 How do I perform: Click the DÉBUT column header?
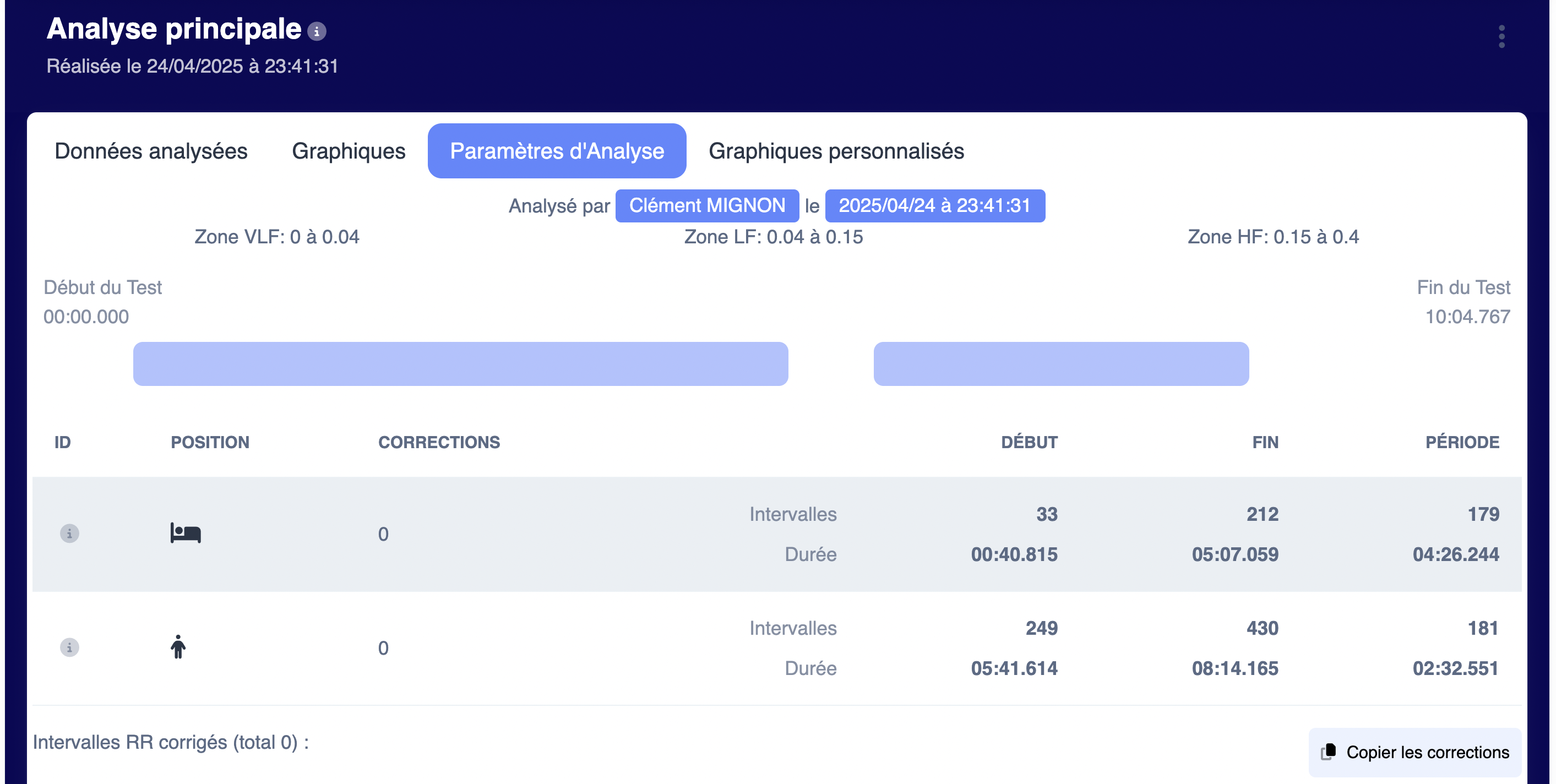[1029, 443]
